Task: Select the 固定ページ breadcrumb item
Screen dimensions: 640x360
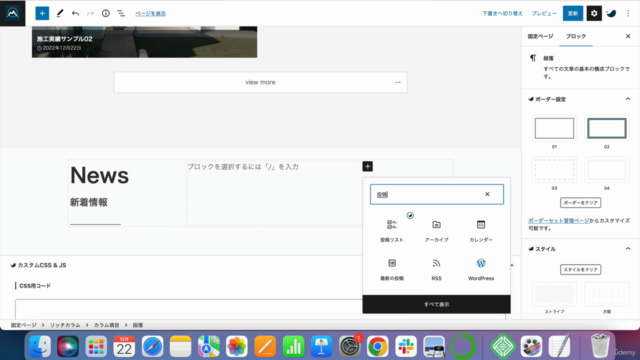Action: (x=23, y=325)
